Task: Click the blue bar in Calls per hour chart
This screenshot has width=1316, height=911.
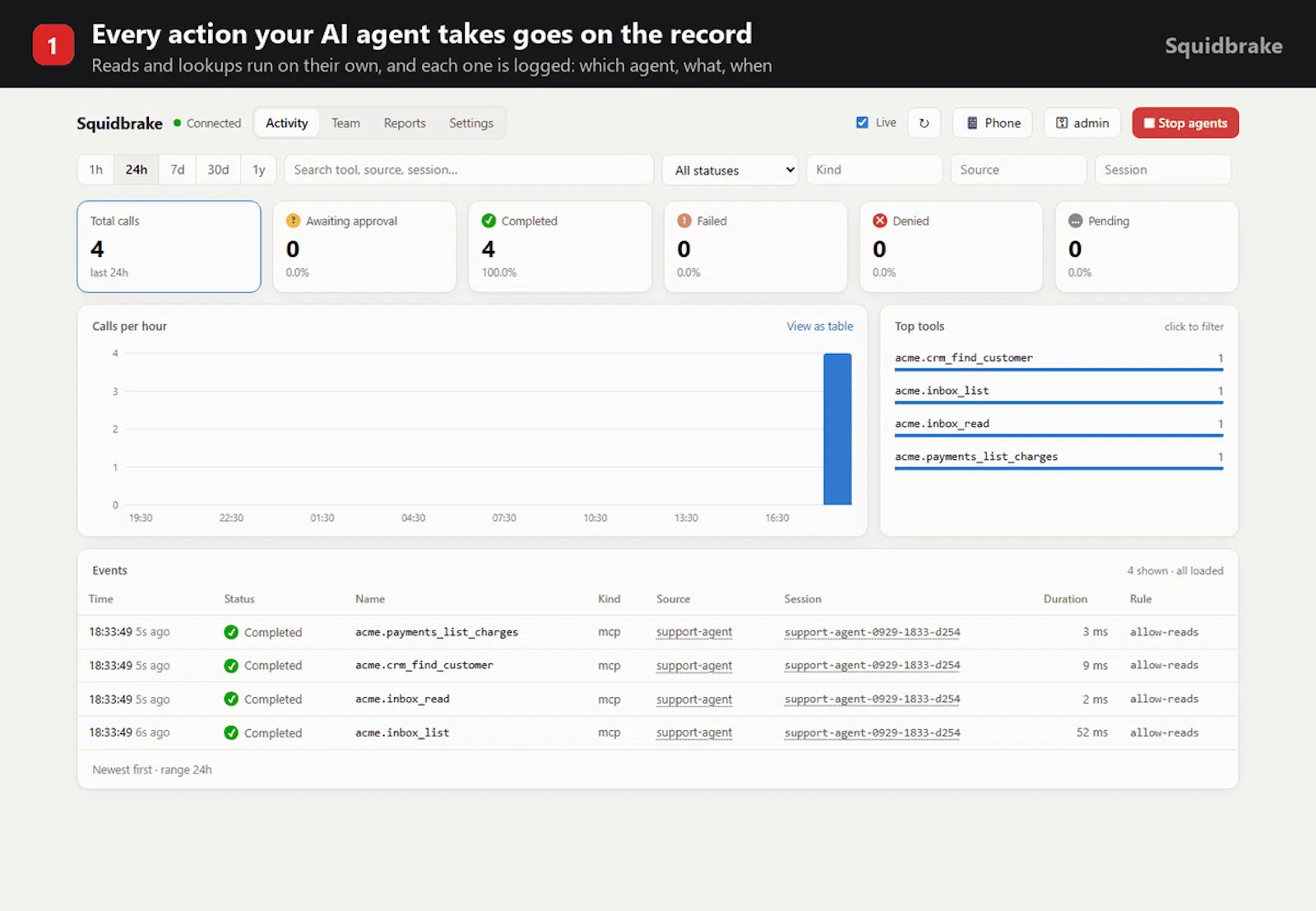Action: pos(837,429)
